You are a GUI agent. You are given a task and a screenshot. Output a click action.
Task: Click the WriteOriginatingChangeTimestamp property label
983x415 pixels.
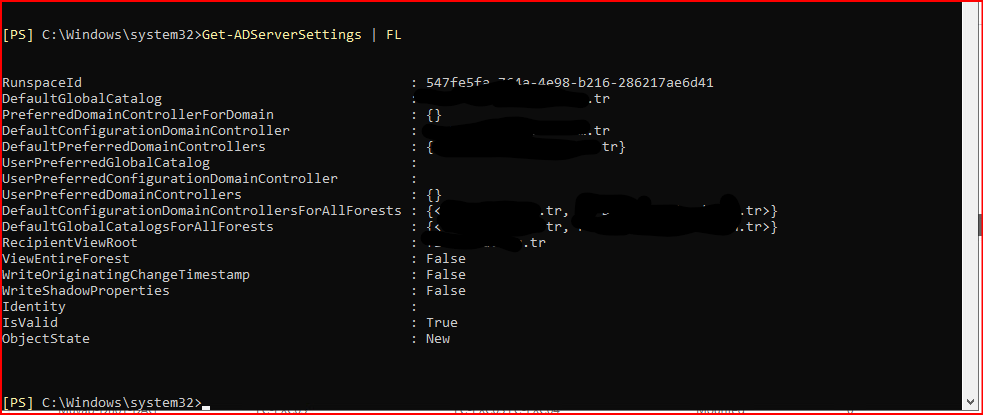point(126,275)
